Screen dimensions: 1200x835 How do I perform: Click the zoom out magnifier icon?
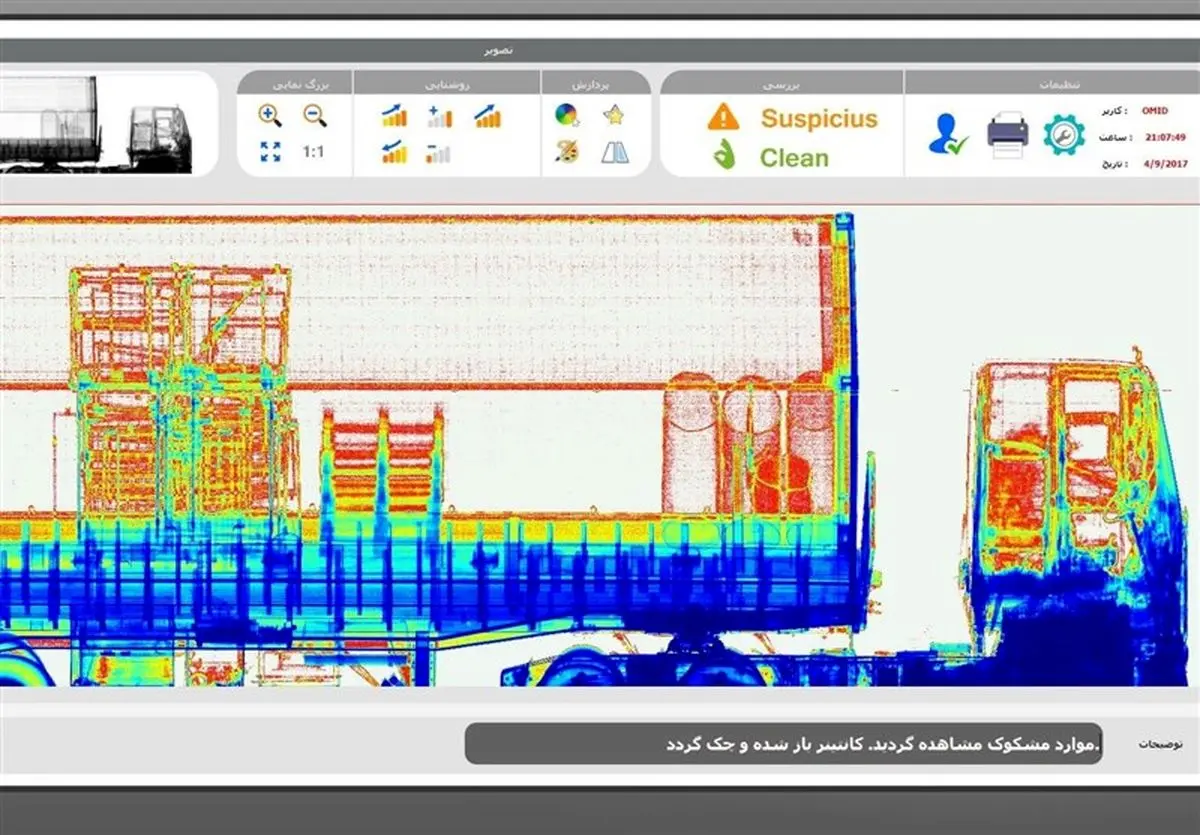315,115
